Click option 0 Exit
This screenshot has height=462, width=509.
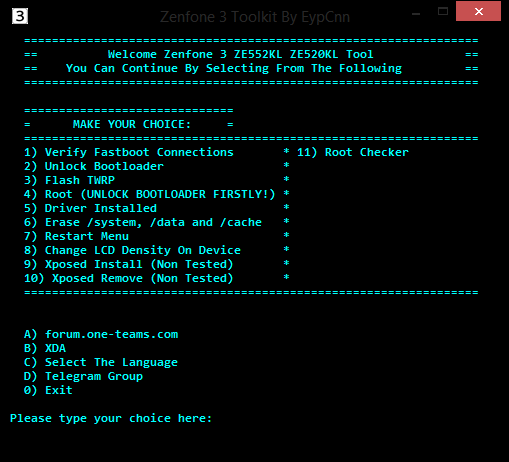[x=48, y=390]
